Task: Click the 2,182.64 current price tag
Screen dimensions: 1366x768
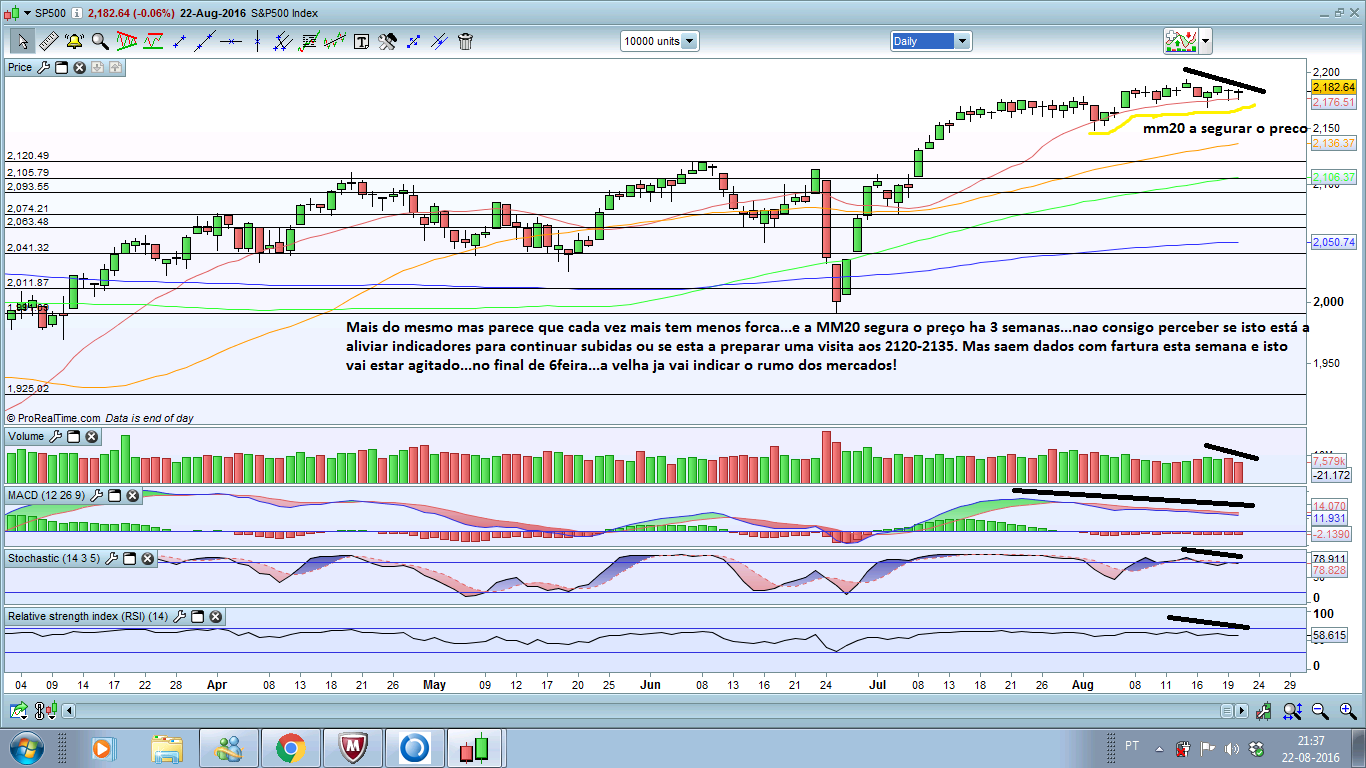Action: [x=1333, y=88]
